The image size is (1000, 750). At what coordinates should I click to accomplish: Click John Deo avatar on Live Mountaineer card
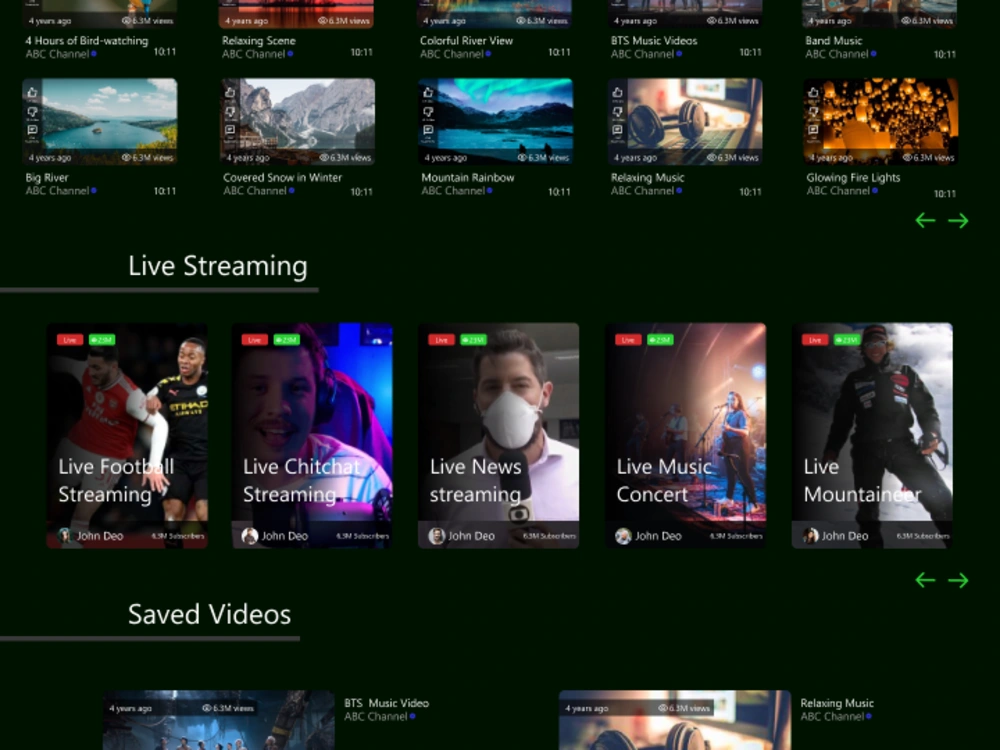coord(810,536)
